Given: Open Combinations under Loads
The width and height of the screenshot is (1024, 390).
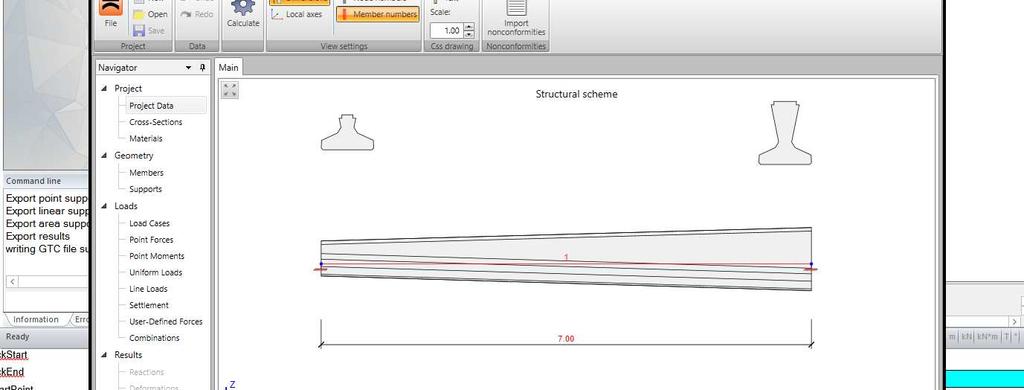Looking at the screenshot, I should click(x=154, y=338).
